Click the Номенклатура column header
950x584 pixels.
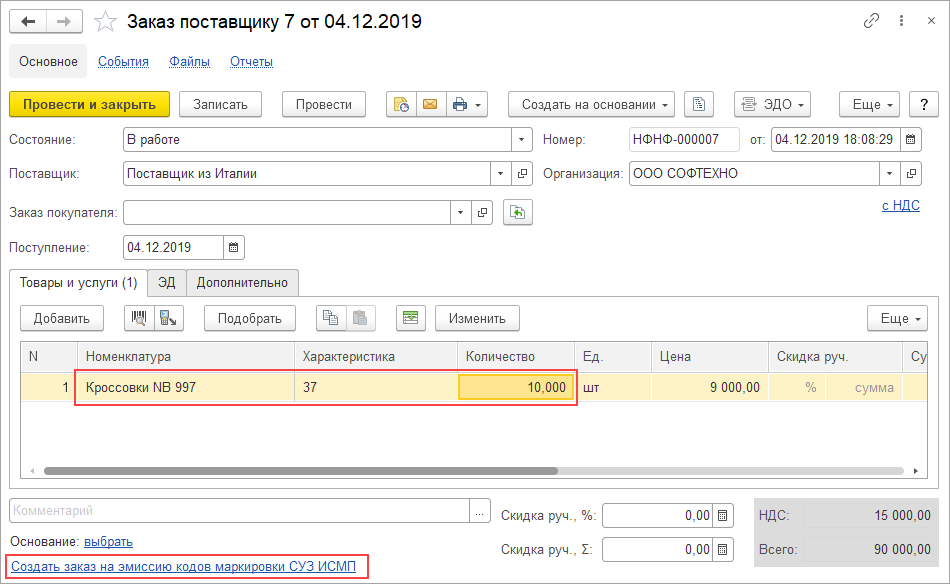185,356
